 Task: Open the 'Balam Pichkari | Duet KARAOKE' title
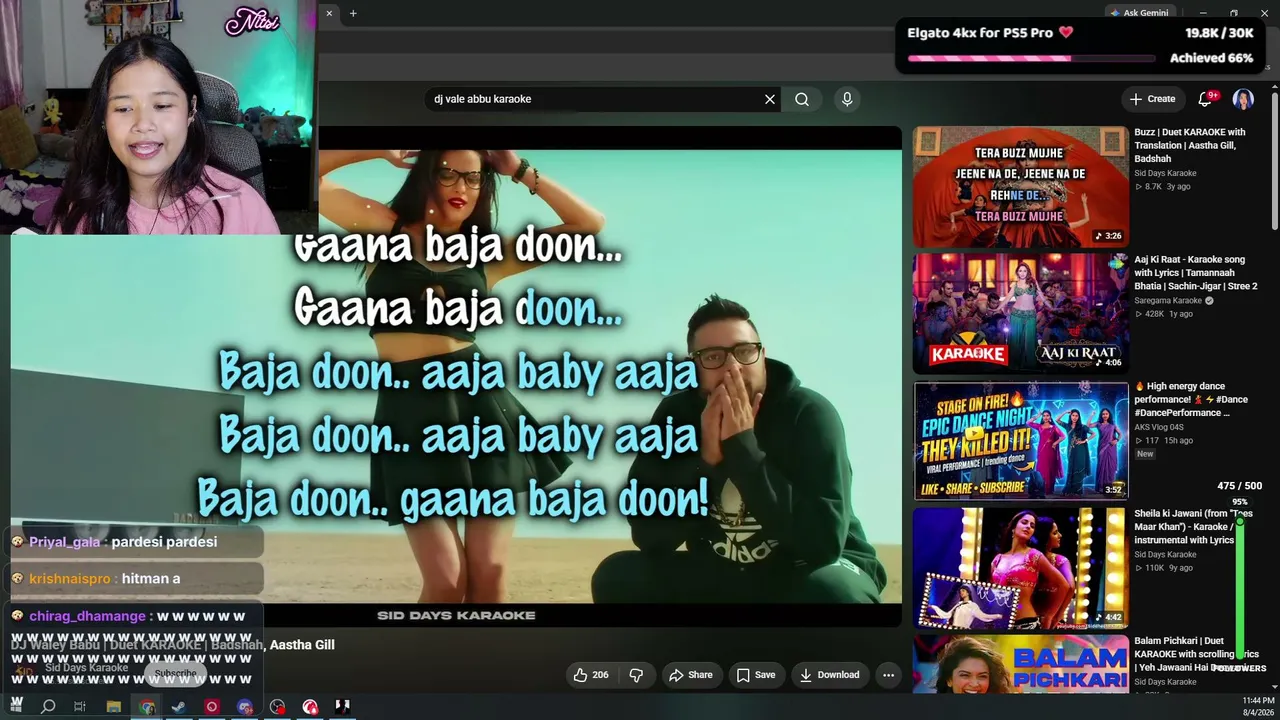pyautogui.click(x=1196, y=654)
